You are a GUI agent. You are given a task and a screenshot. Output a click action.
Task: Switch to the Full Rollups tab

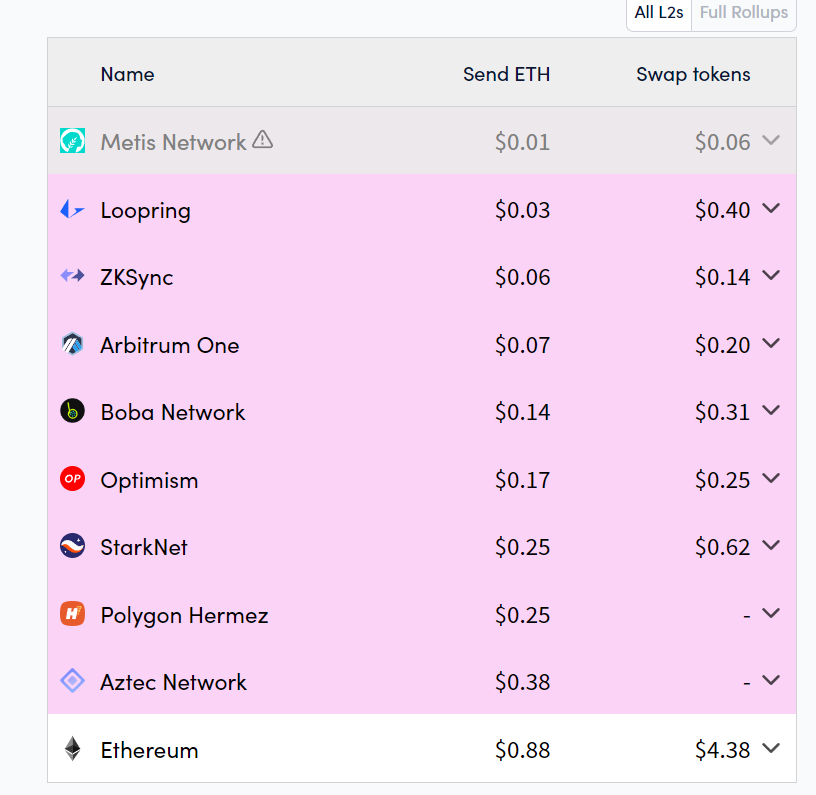click(x=744, y=12)
